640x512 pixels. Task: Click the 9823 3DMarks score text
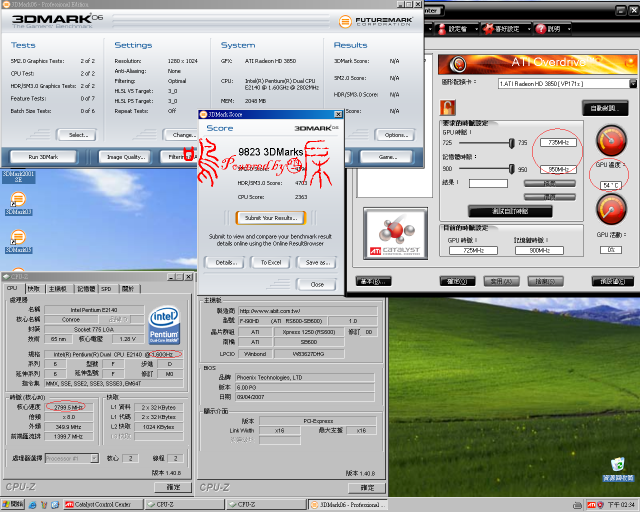(x=271, y=152)
